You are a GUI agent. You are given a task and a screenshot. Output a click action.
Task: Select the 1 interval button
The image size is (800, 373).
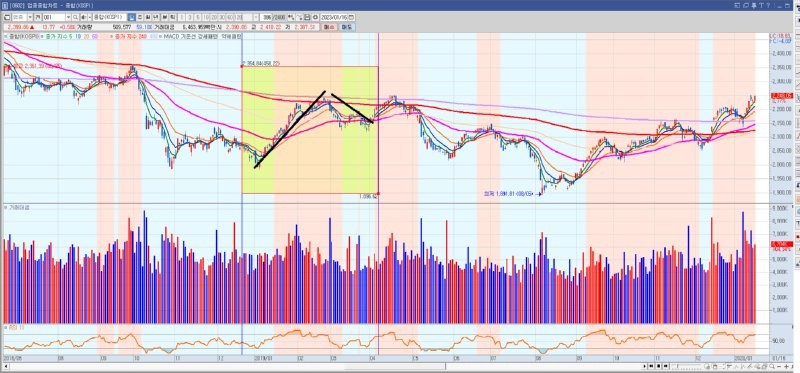(x=182, y=17)
